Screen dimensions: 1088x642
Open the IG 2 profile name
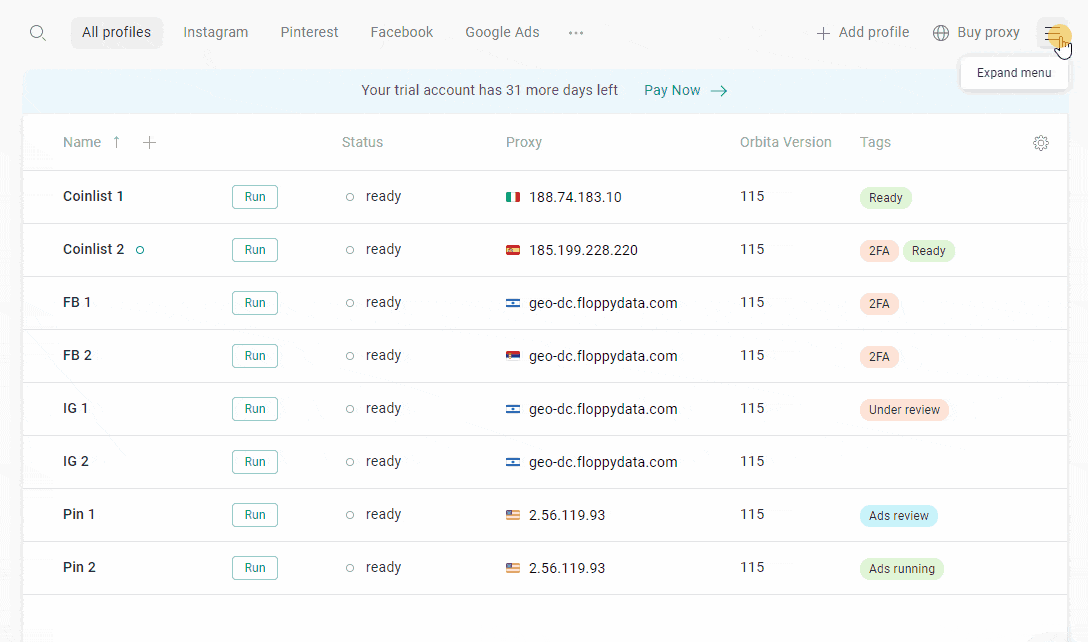coord(76,461)
